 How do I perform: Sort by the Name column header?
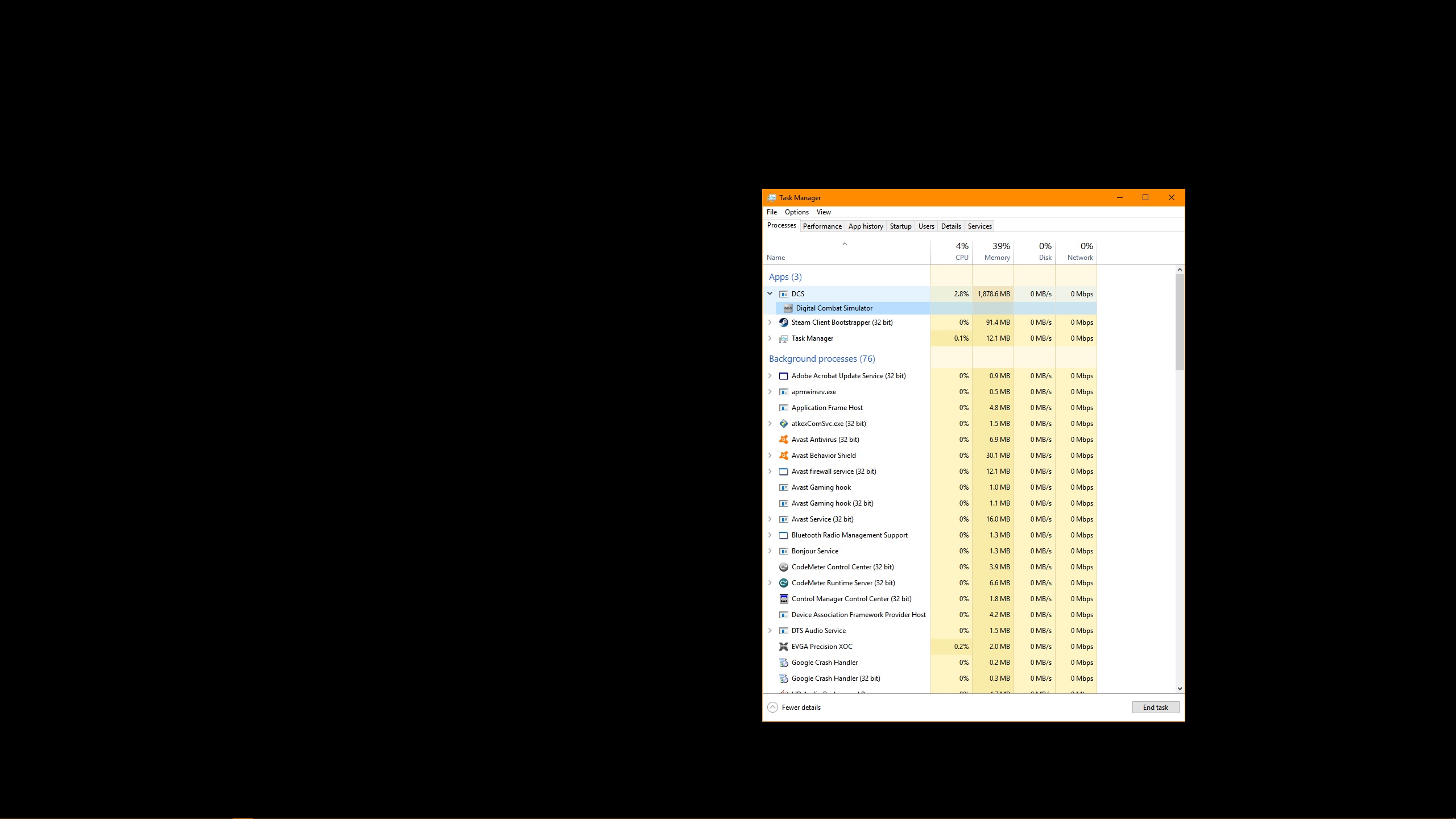click(x=846, y=251)
